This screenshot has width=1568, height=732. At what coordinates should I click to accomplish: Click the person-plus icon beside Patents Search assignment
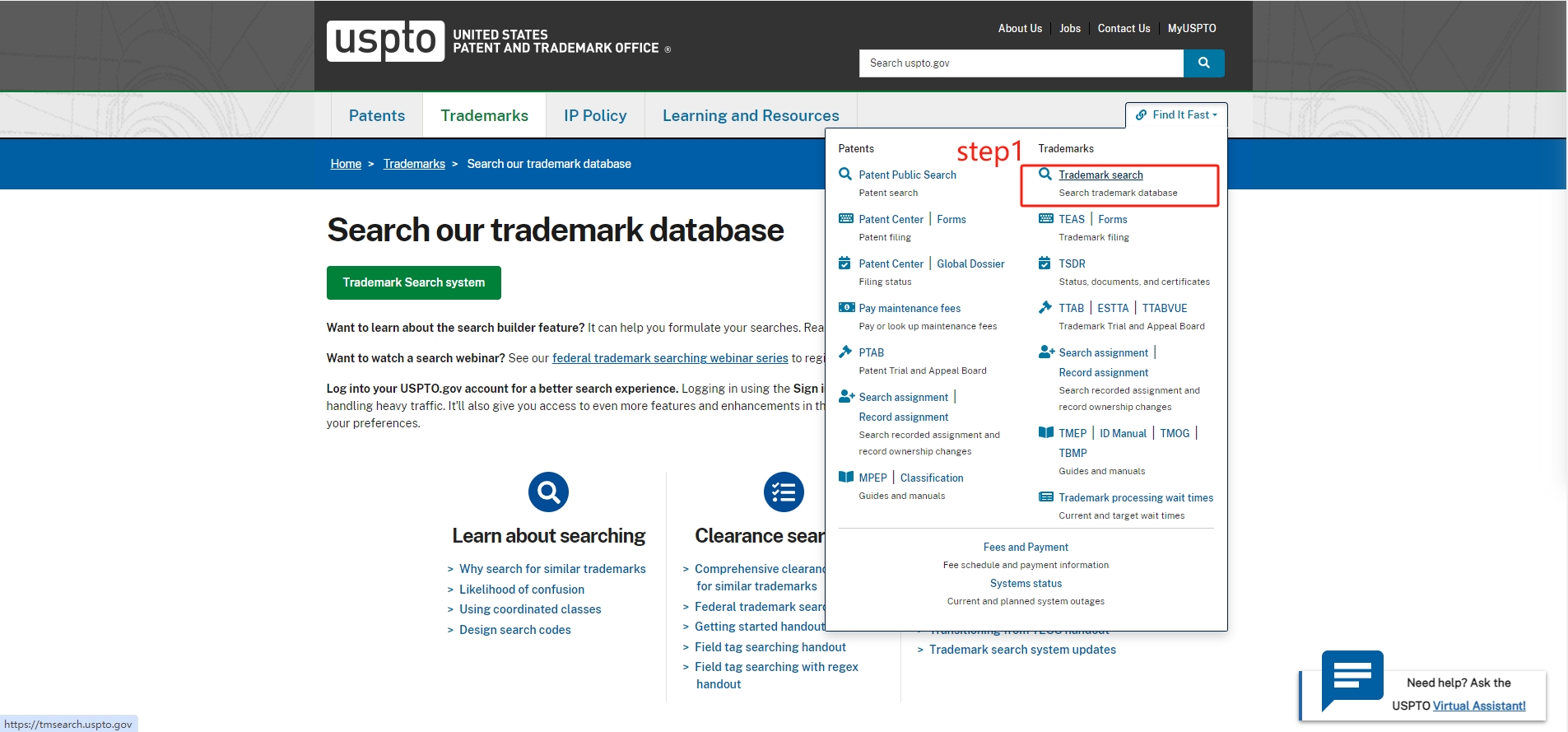click(846, 396)
